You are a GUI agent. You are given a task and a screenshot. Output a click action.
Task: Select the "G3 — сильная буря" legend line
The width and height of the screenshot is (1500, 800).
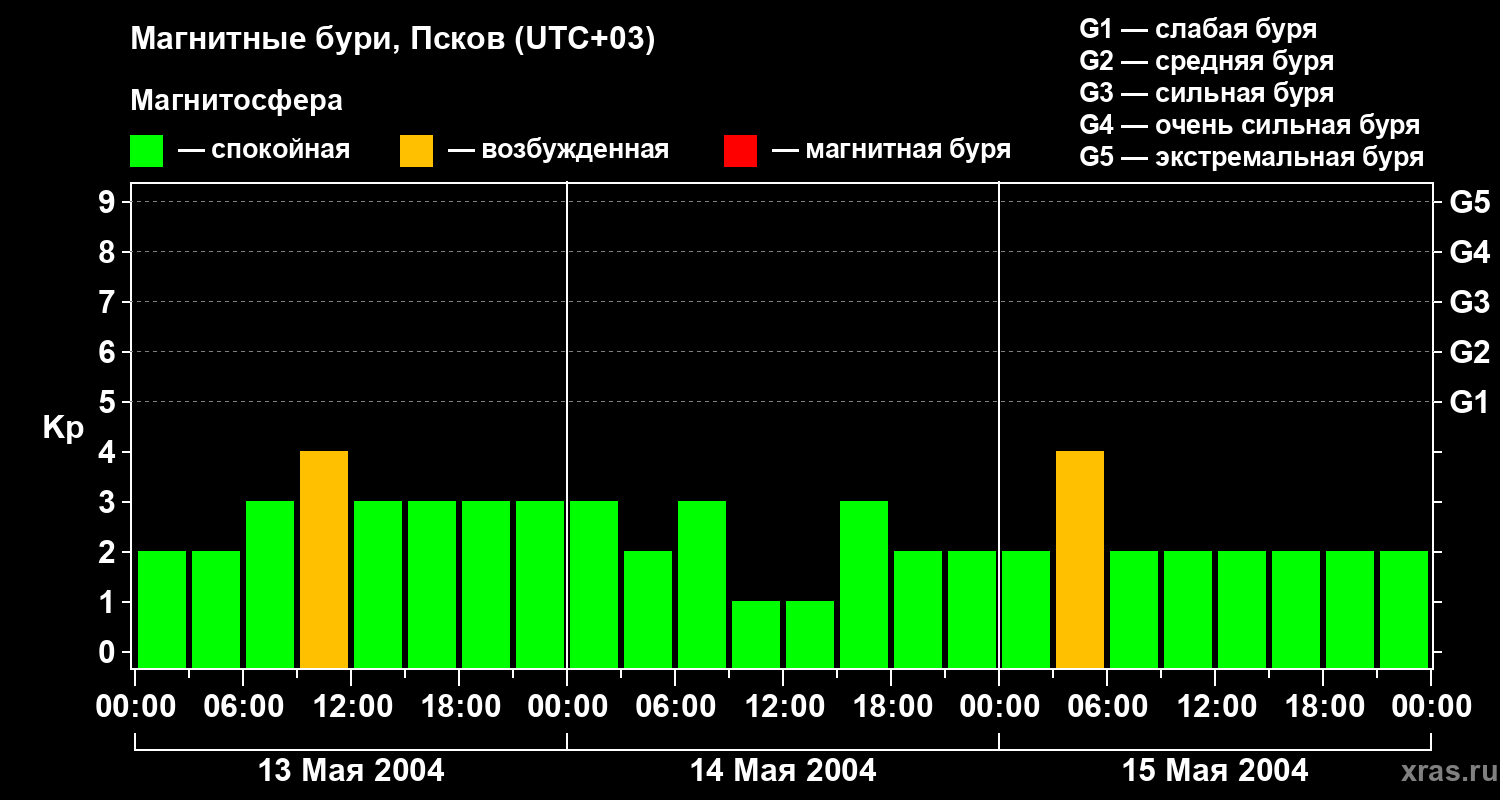point(1206,93)
